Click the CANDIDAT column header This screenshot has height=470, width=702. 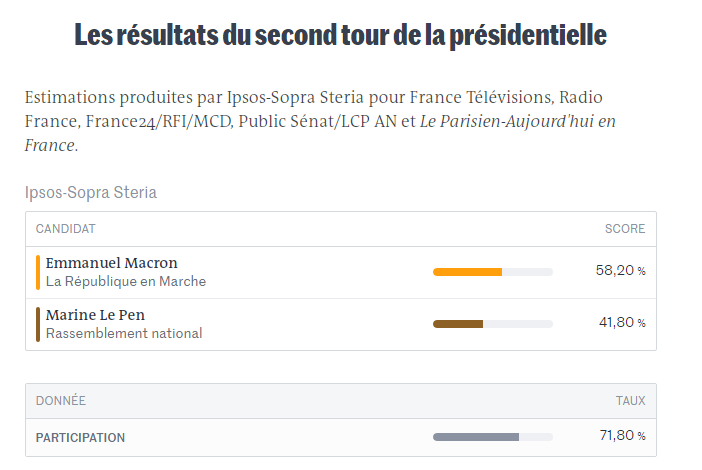tap(65, 229)
